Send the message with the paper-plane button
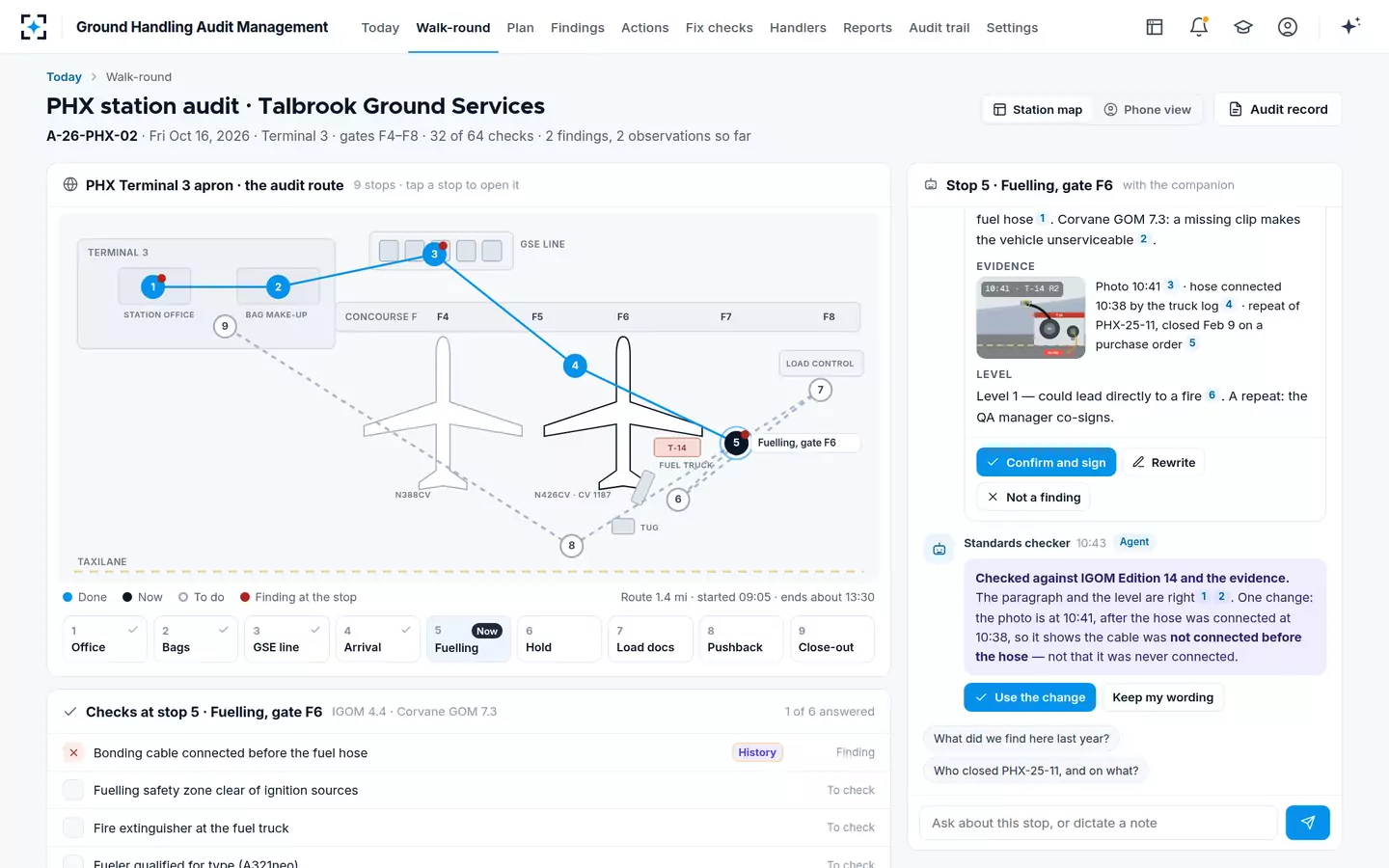1389x868 pixels. (1308, 823)
